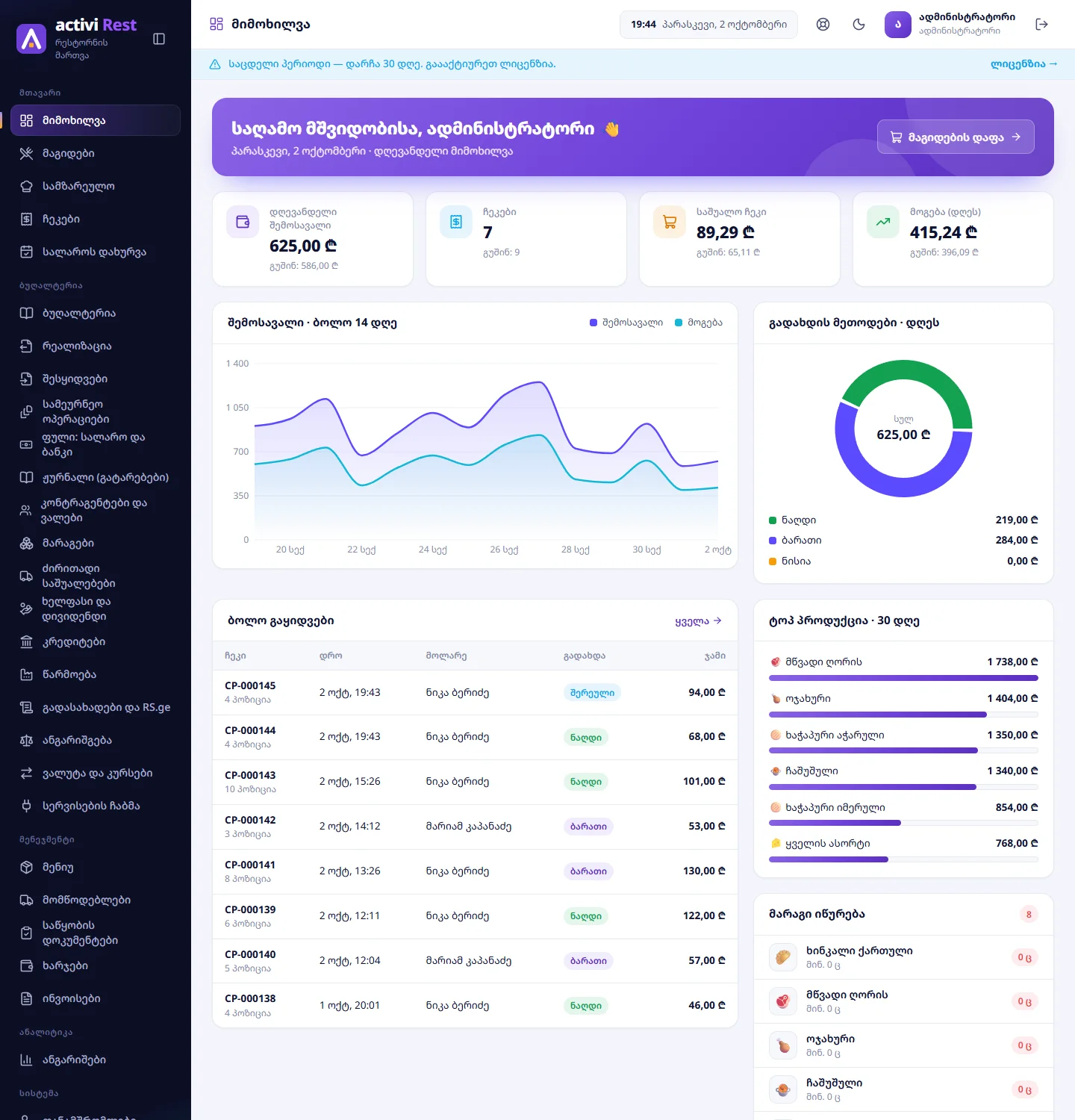This screenshot has width=1075, height=1120.
Task: Toggle შემოსავალი series in chart legend
Action: point(626,323)
